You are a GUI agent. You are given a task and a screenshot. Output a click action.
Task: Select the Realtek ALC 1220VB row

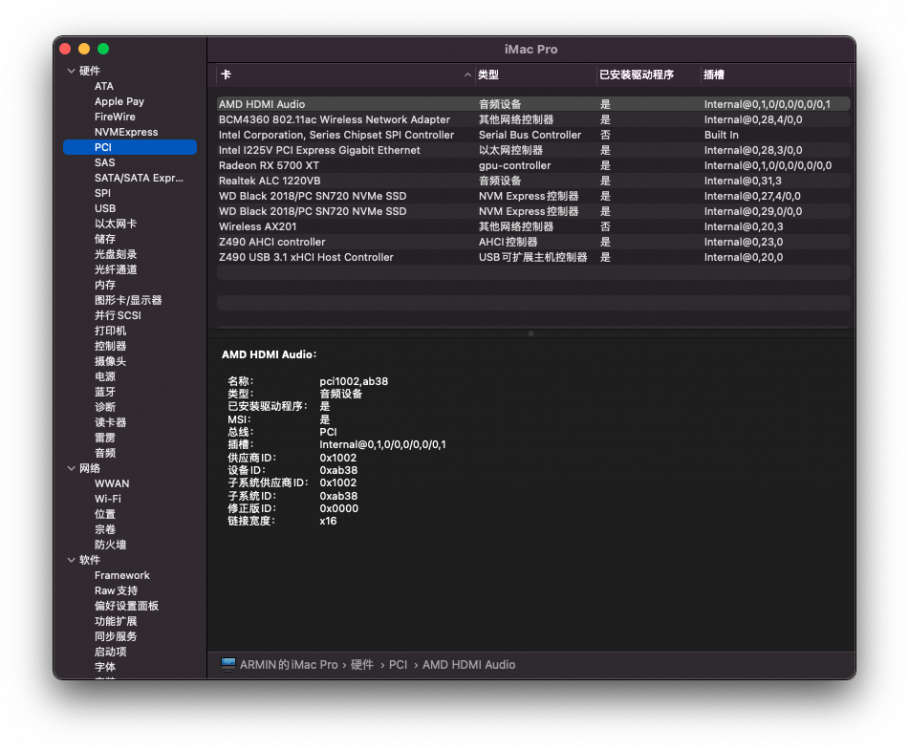click(x=533, y=181)
